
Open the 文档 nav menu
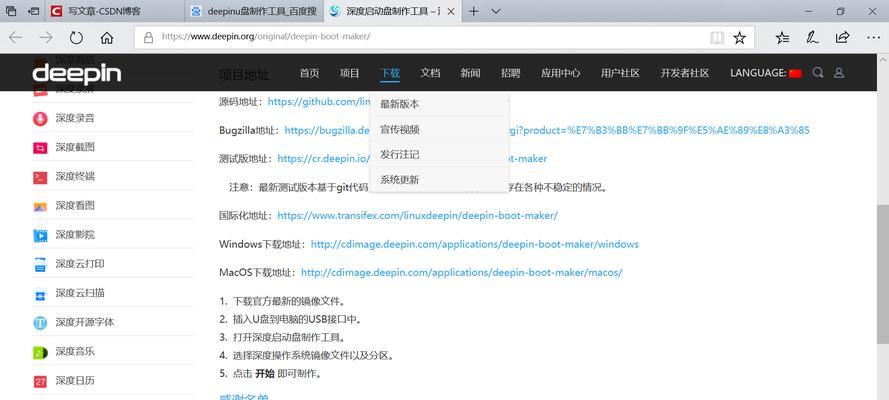tap(430, 73)
